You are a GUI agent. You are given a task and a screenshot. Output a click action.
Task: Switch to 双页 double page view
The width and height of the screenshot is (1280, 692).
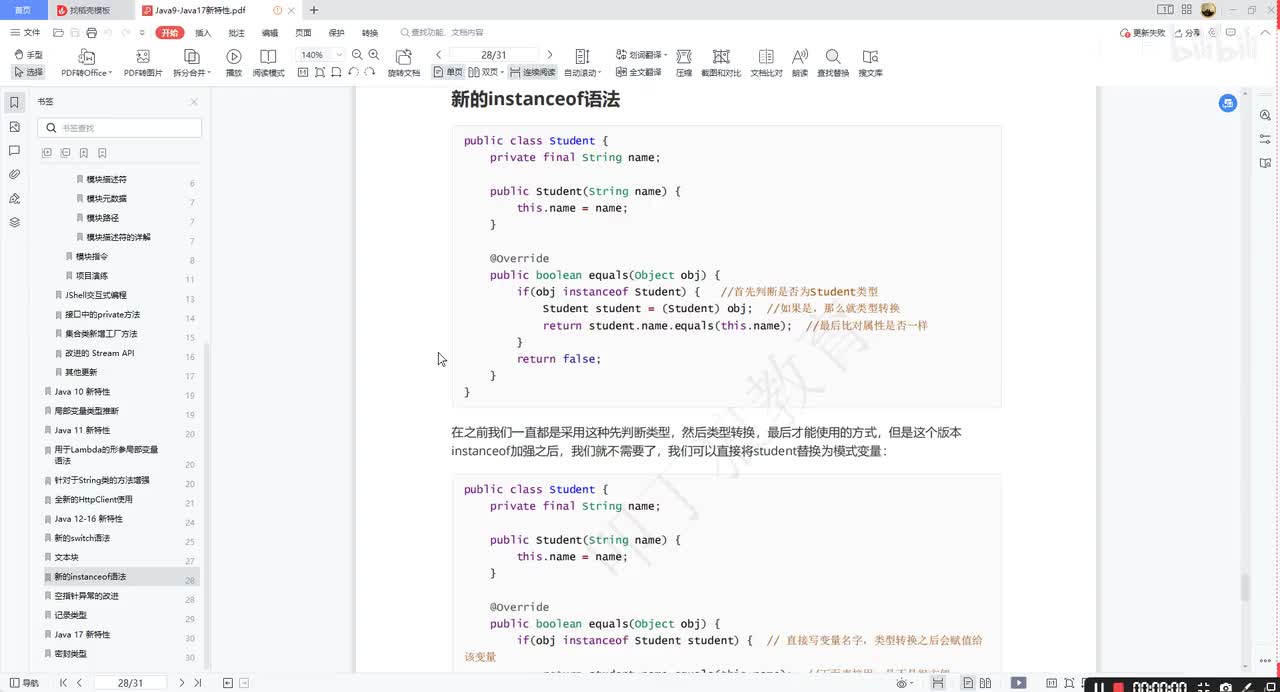486,72
